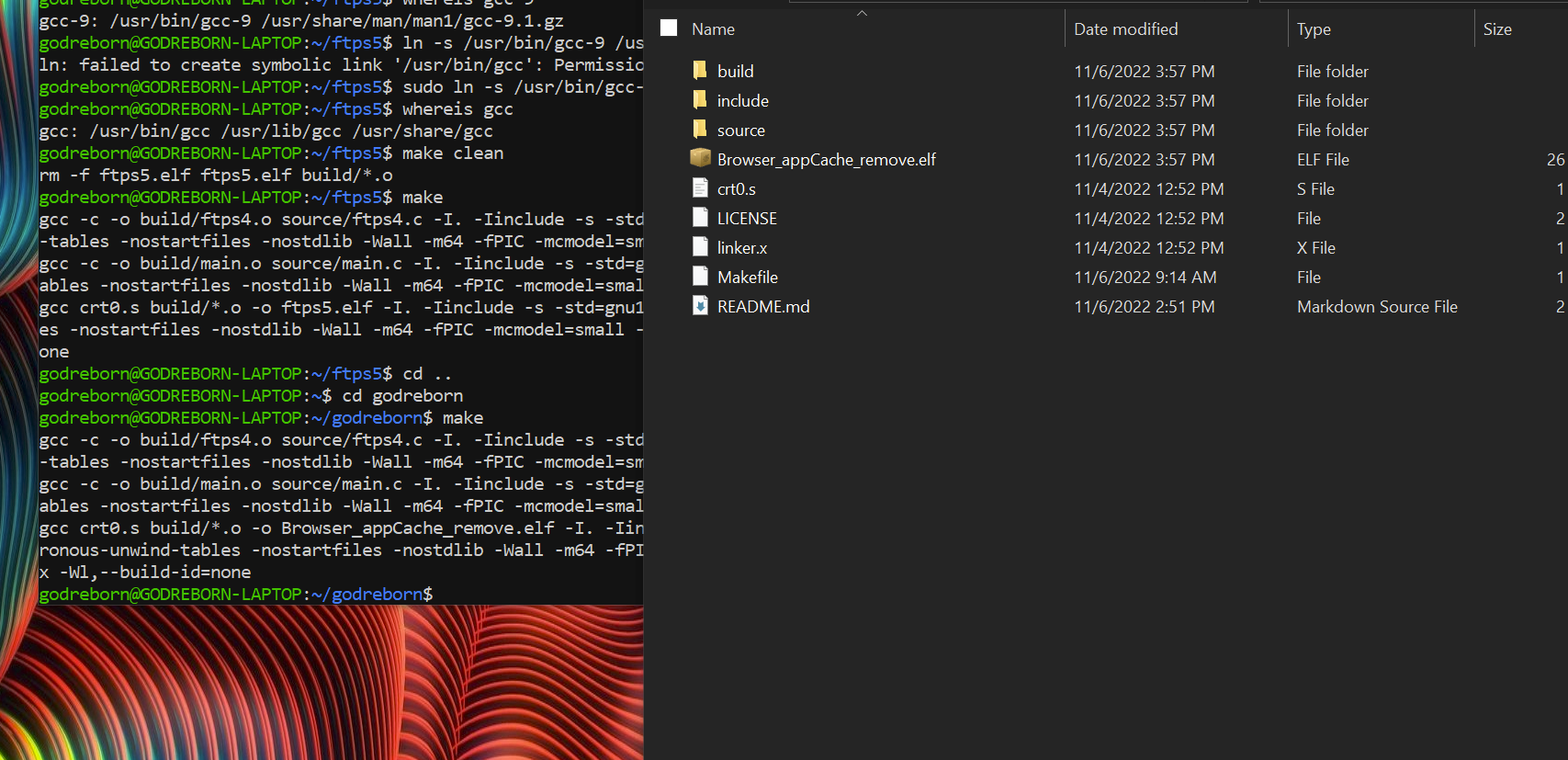Click the build row 'File folder' type cell
The width and height of the screenshot is (1568, 760).
[x=1332, y=71]
